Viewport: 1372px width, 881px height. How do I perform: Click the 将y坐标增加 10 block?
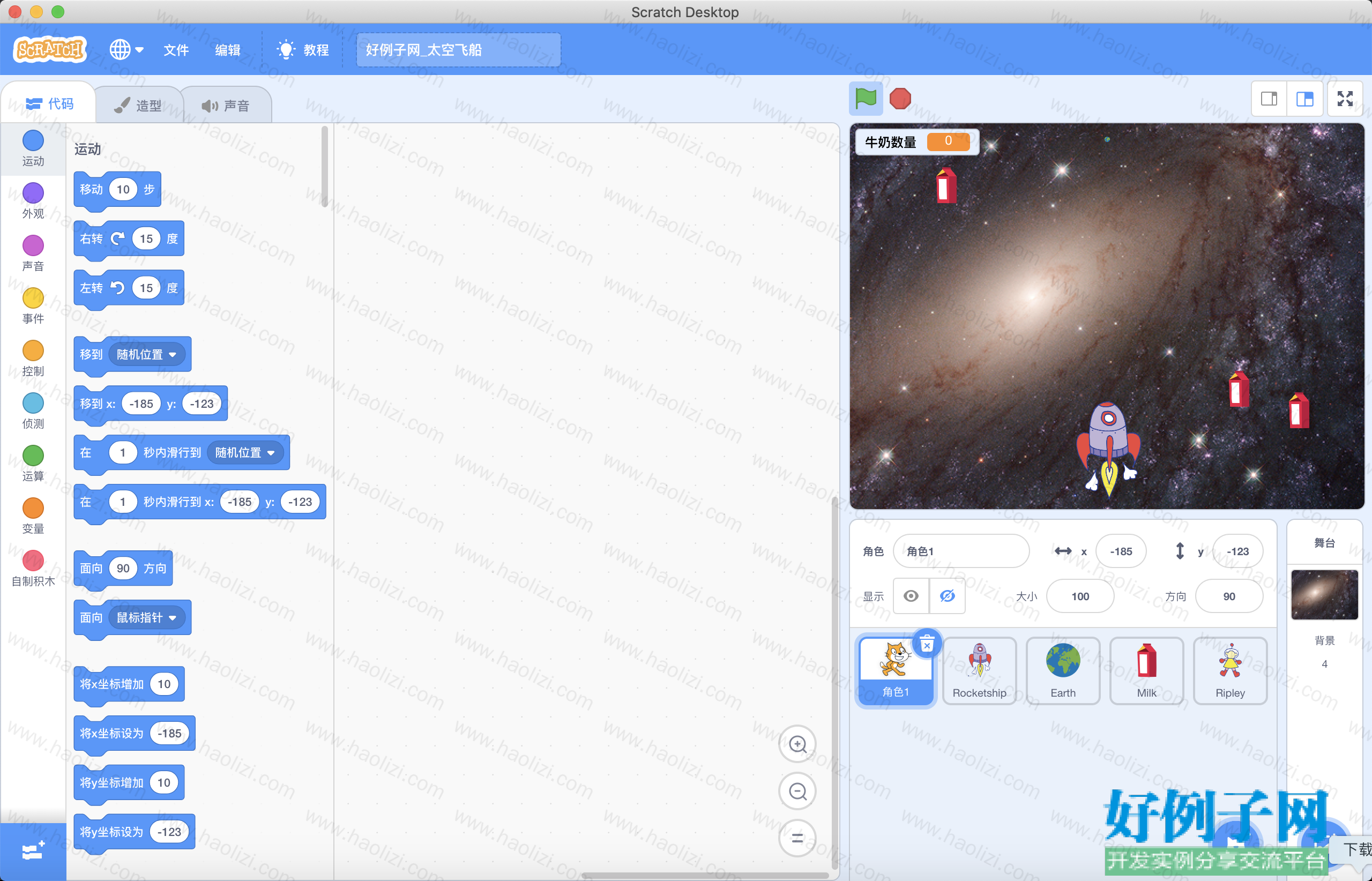[129, 782]
